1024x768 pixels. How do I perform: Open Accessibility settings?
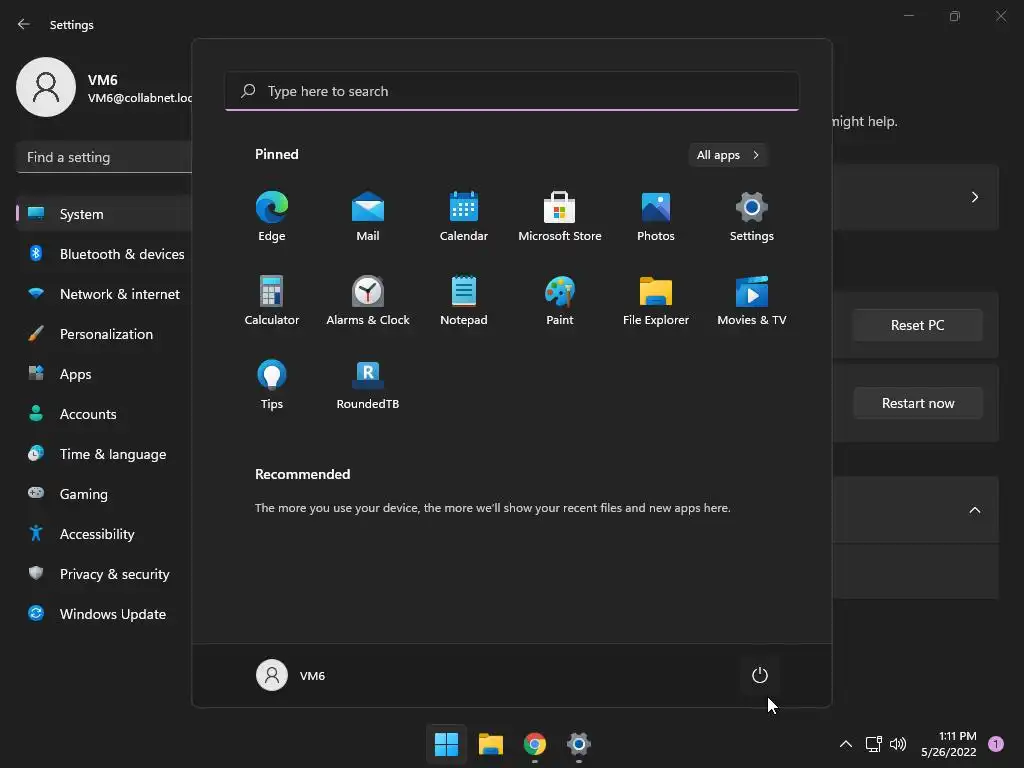[x=104, y=534]
